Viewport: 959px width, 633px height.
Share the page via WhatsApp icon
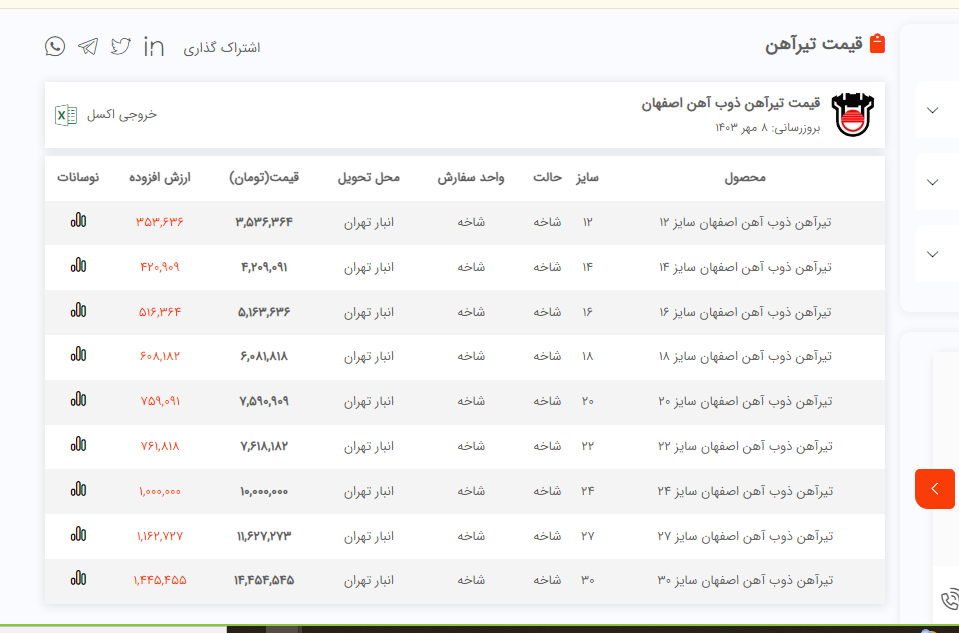click(x=55, y=46)
